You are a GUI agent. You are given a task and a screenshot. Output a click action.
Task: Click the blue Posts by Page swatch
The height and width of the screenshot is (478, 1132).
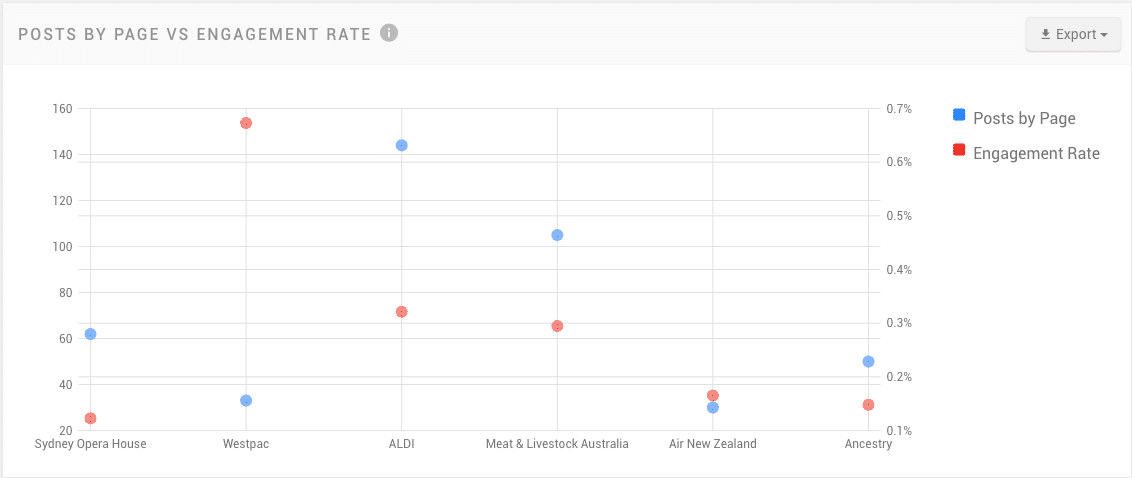(x=959, y=116)
